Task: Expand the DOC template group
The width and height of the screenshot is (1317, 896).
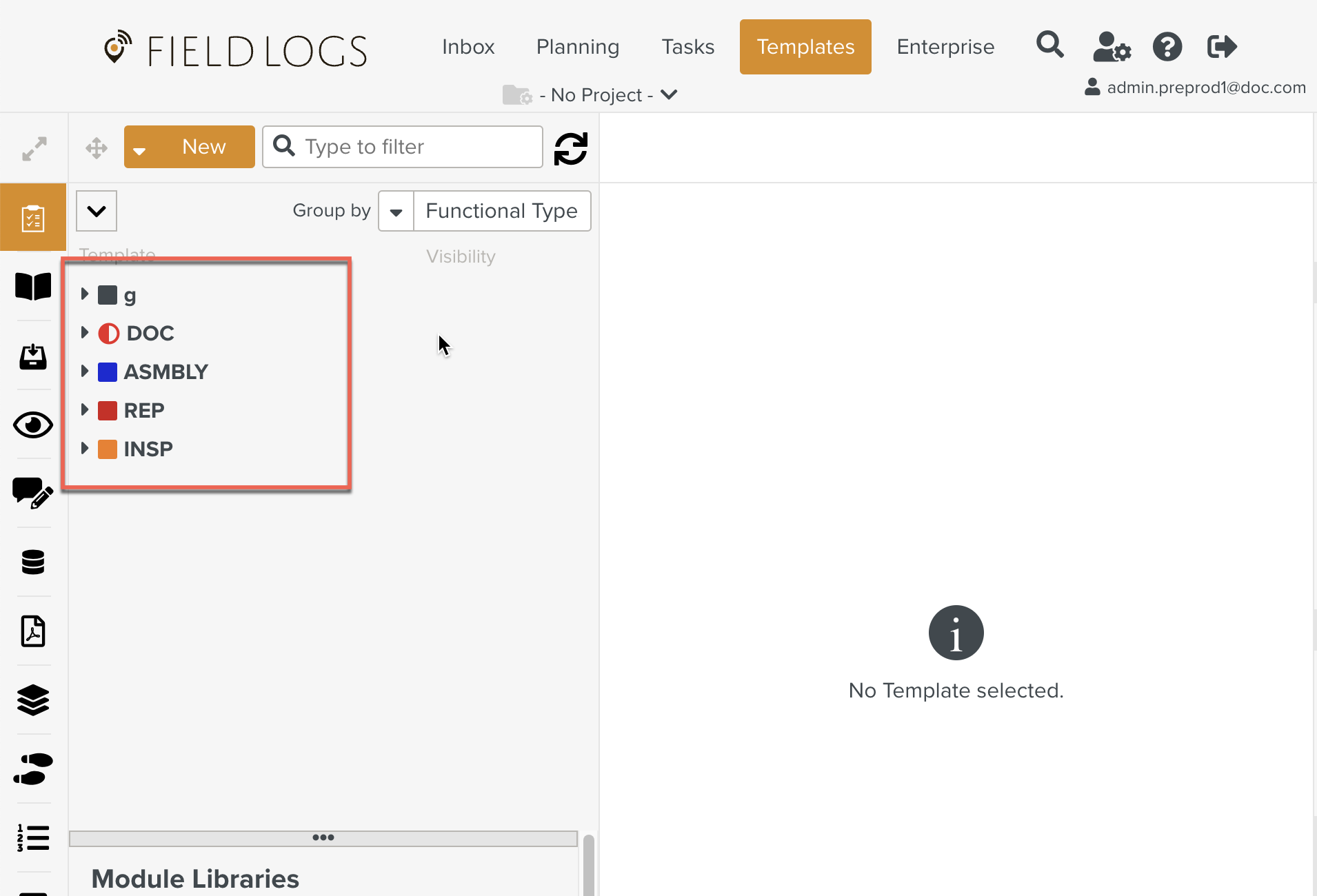Action: (85, 333)
